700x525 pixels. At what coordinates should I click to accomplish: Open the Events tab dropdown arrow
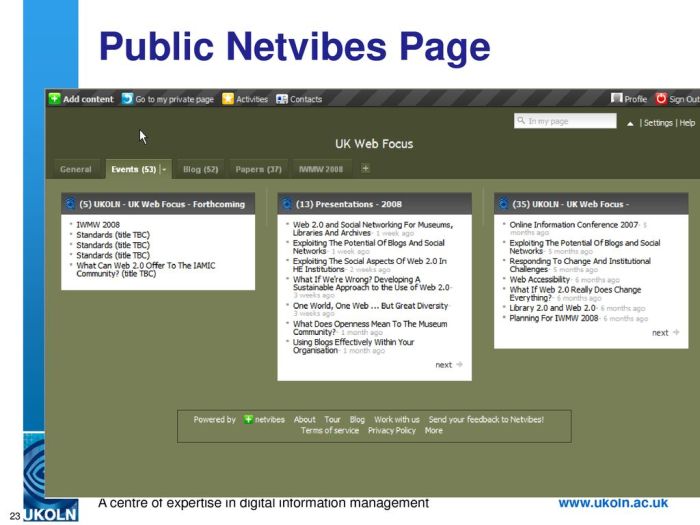(x=164, y=169)
